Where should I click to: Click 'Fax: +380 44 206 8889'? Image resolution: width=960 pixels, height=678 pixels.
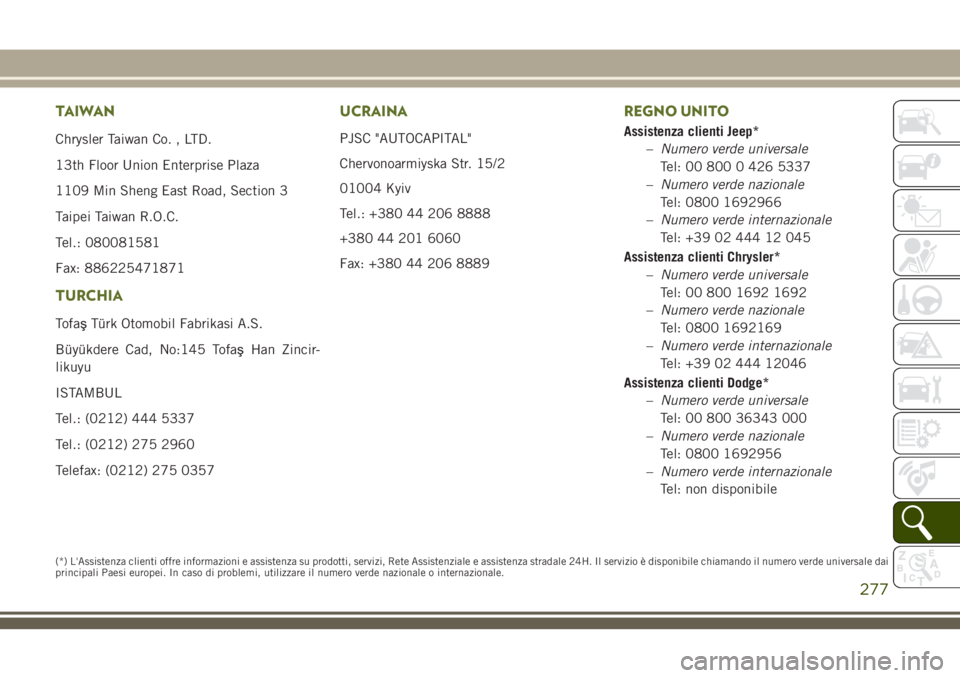click(x=414, y=263)
